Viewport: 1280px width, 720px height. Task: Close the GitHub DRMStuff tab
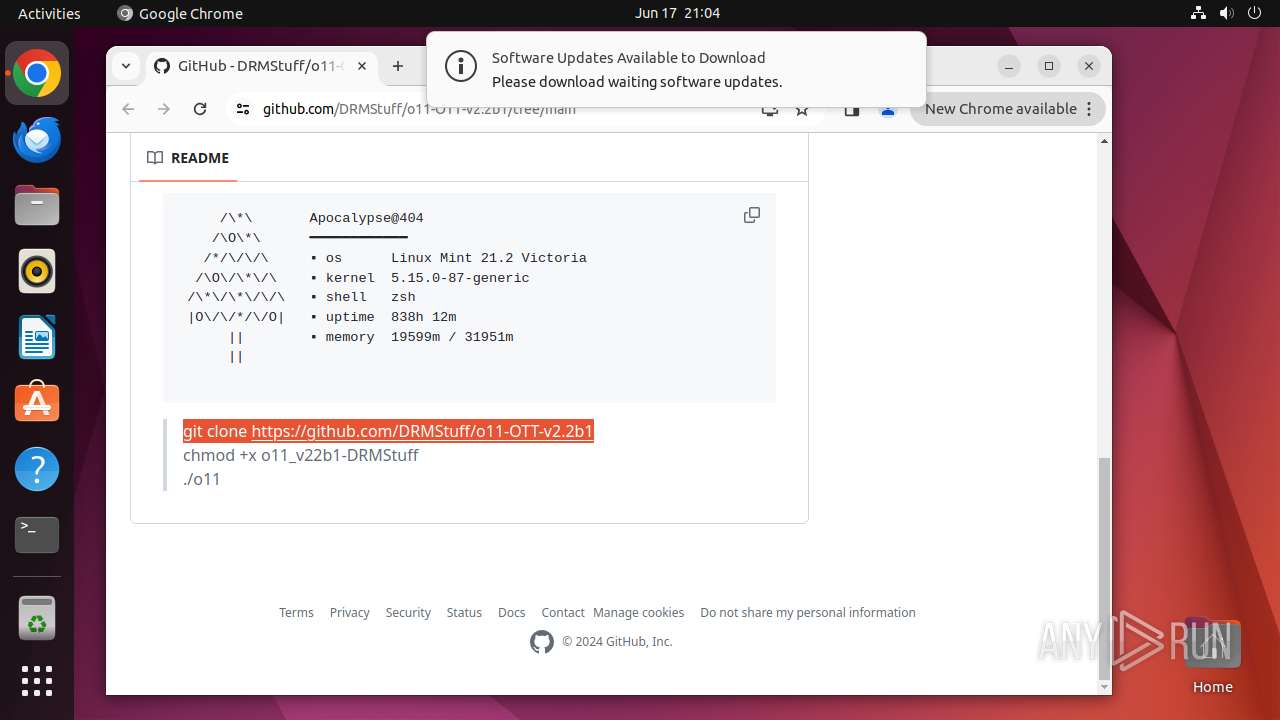point(362,66)
